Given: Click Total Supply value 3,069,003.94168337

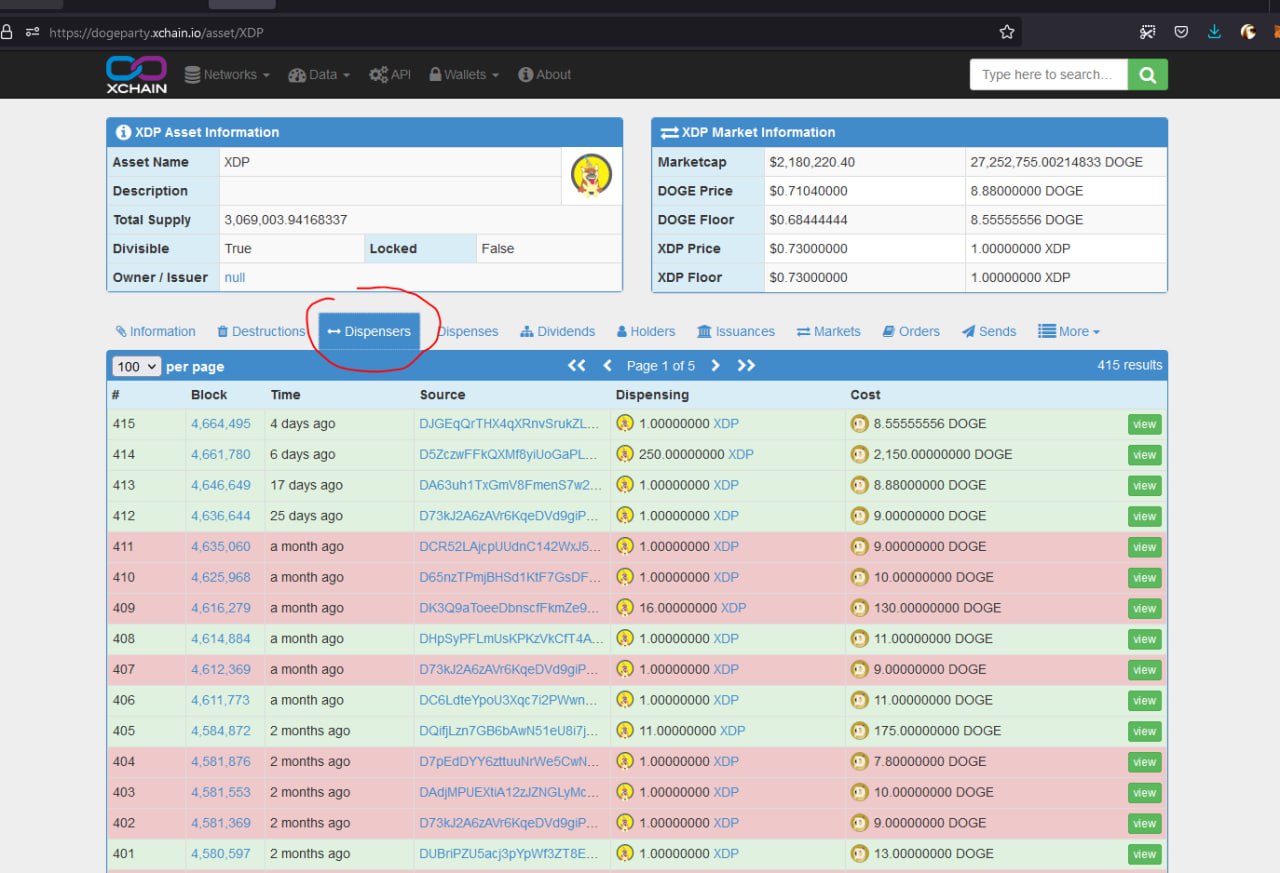Looking at the screenshot, I should [286, 220].
